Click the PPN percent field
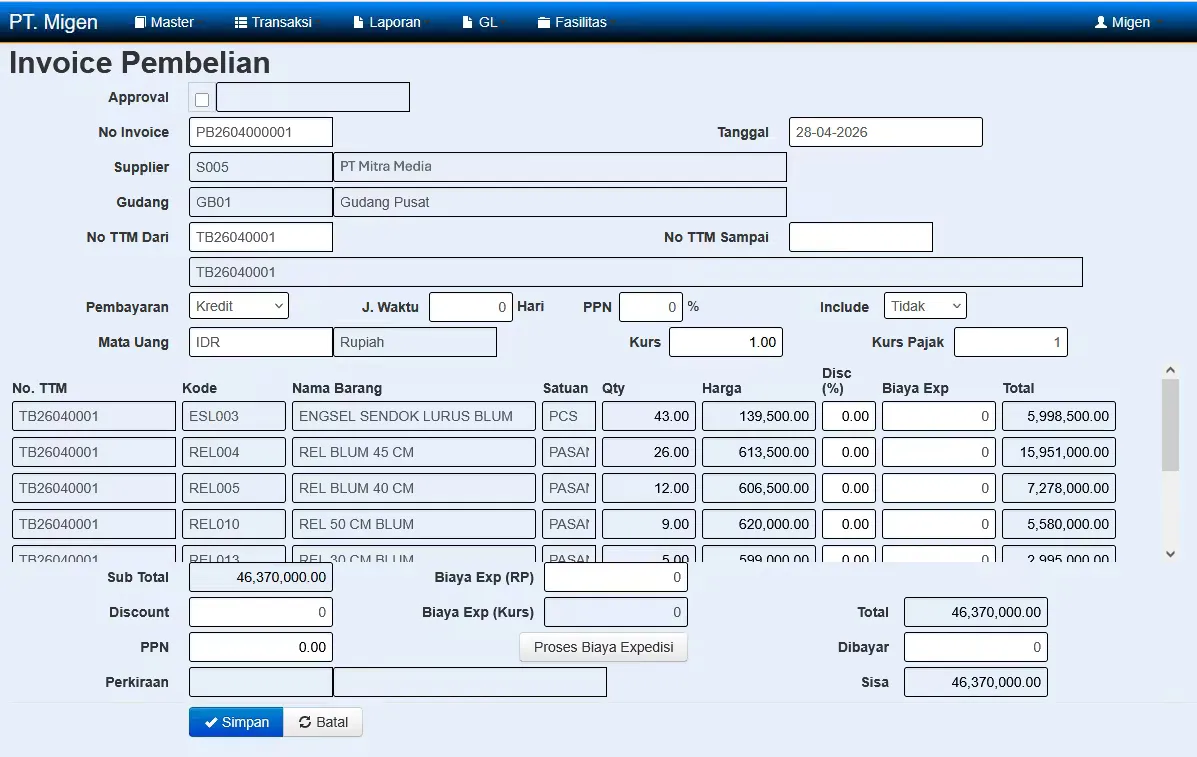Image resolution: width=1197 pixels, height=757 pixels. tap(651, 307)
